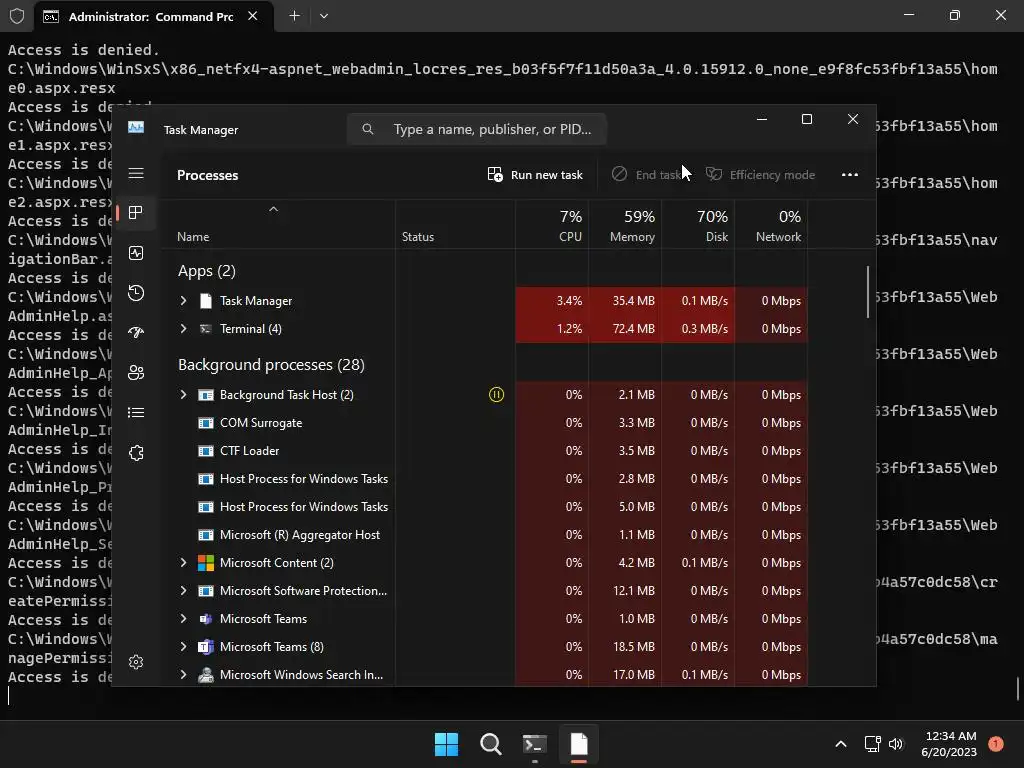Viewport: 1024px width, 768px height.
Task: Click the process list vertical scrollbar
Action: tap(868, 292)
